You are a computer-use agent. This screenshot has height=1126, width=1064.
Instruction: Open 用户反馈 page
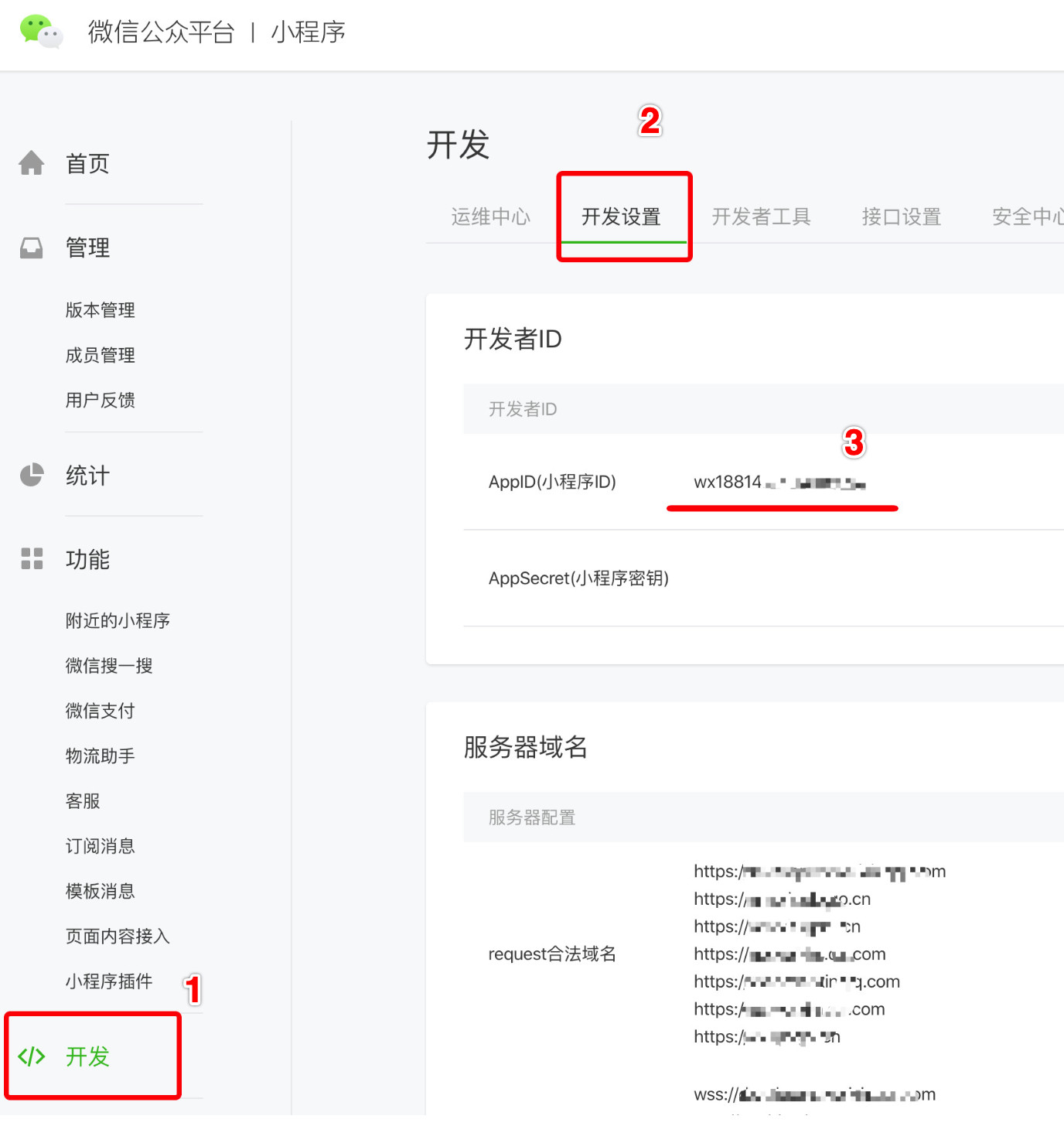pos(101,400)
